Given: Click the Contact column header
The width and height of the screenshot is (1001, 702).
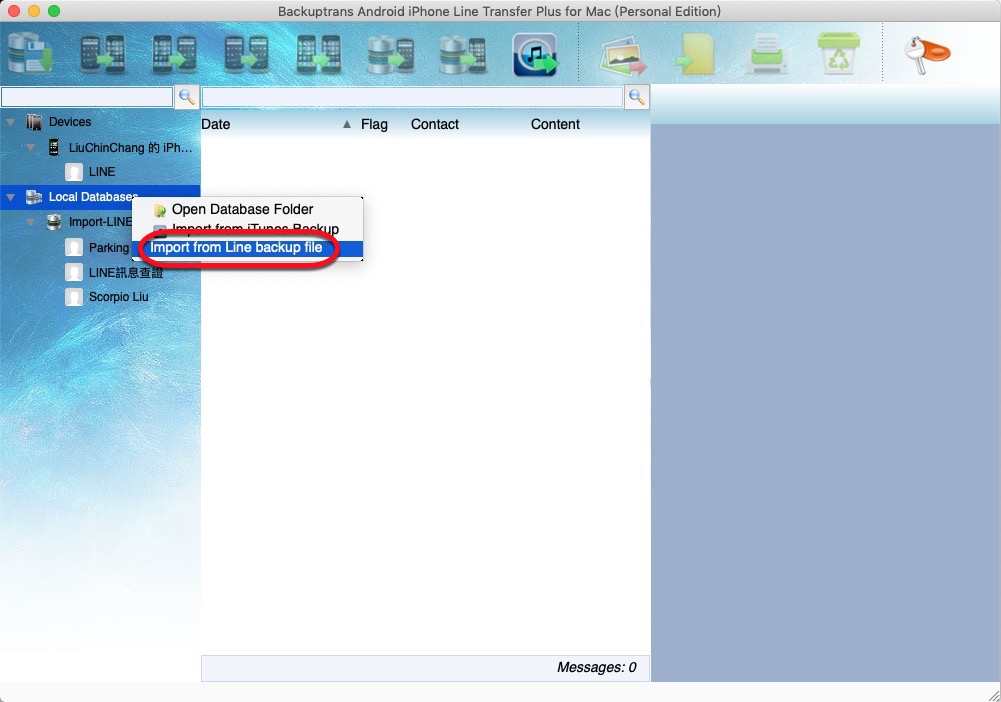Looking at the screenshot, I should click(435, 124).
